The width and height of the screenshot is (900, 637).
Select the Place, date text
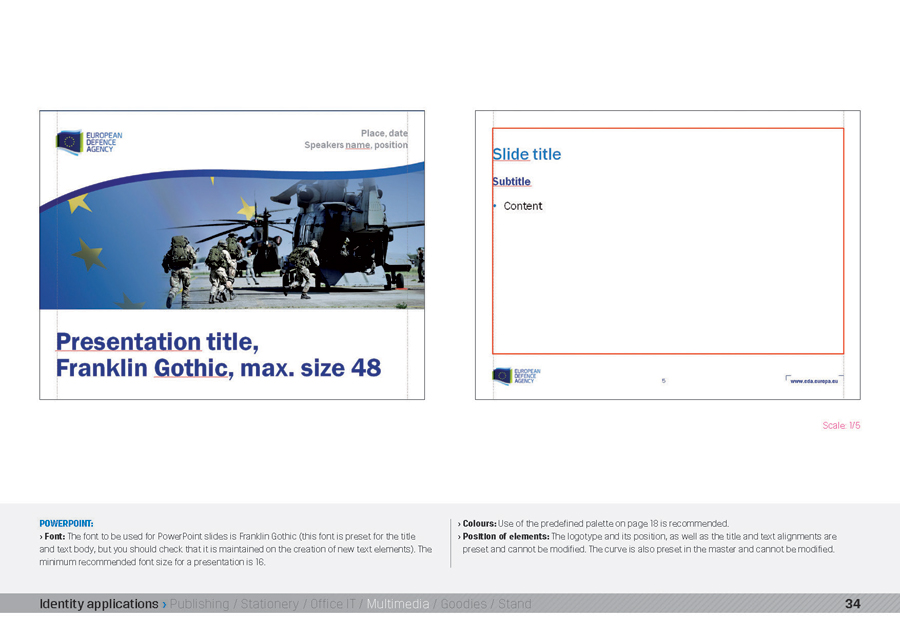384,133
